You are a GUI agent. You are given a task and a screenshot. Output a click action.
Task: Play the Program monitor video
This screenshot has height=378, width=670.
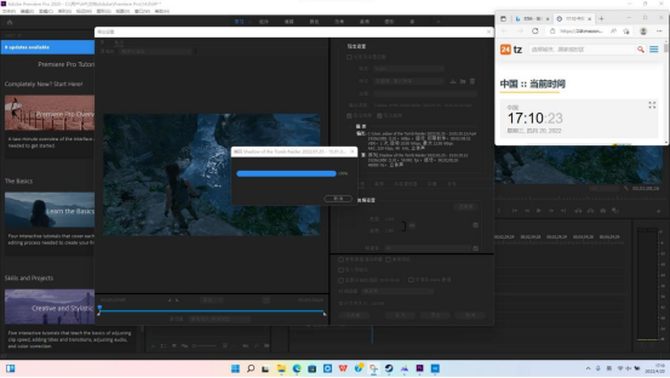click(x=539, y=211)
